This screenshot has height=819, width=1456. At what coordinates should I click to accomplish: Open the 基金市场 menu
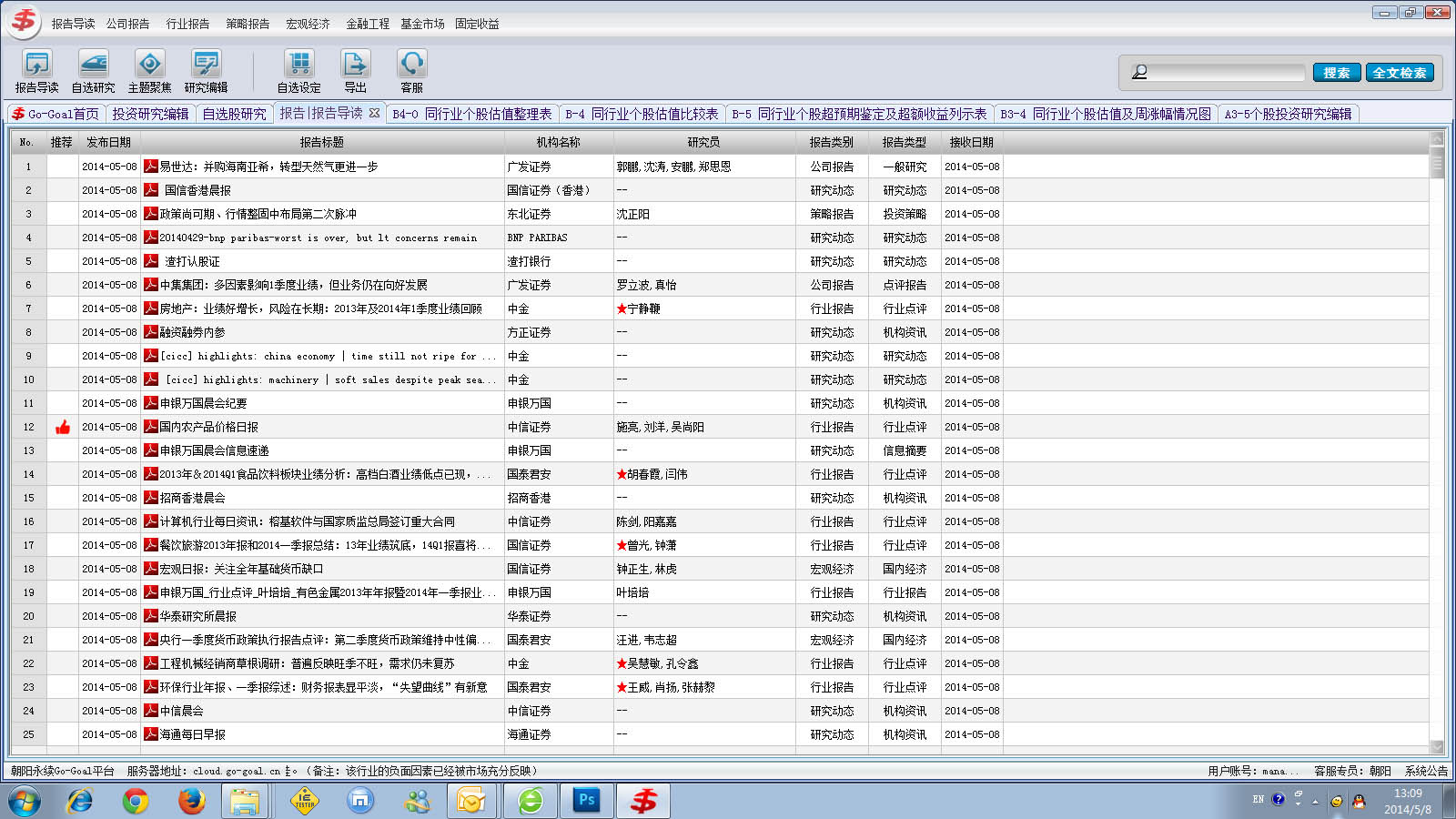422,24
